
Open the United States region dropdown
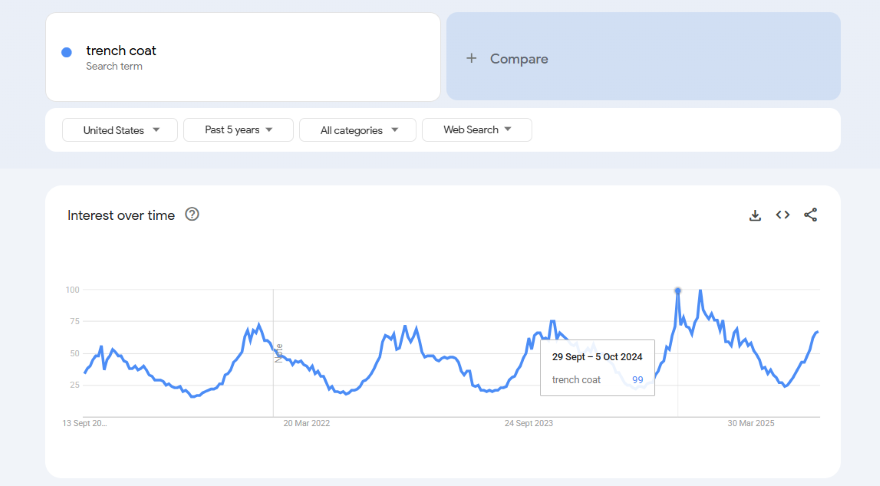(x=120, y=130)
